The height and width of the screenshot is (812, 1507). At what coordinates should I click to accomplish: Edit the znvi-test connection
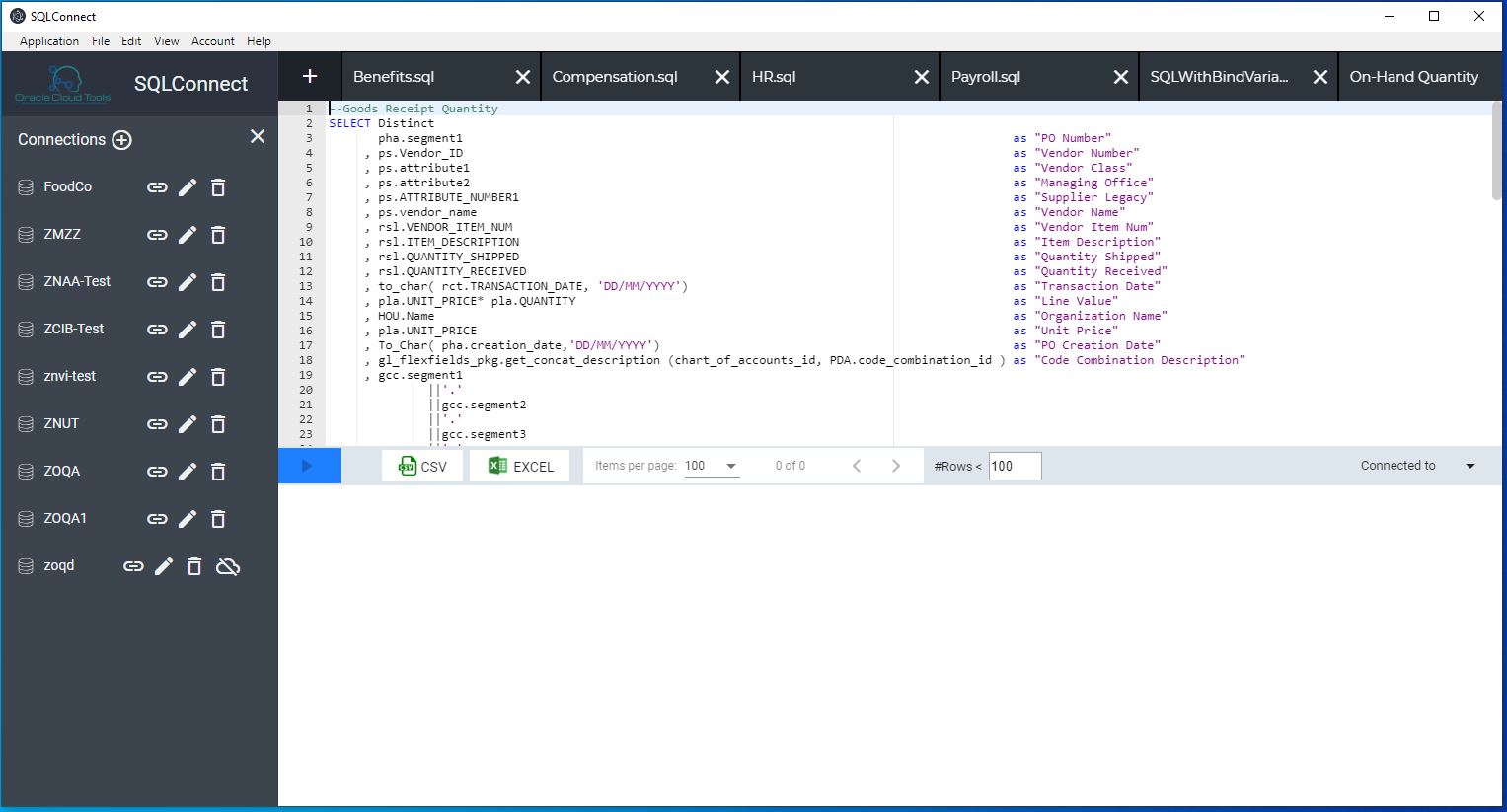(x=188, y=377)
